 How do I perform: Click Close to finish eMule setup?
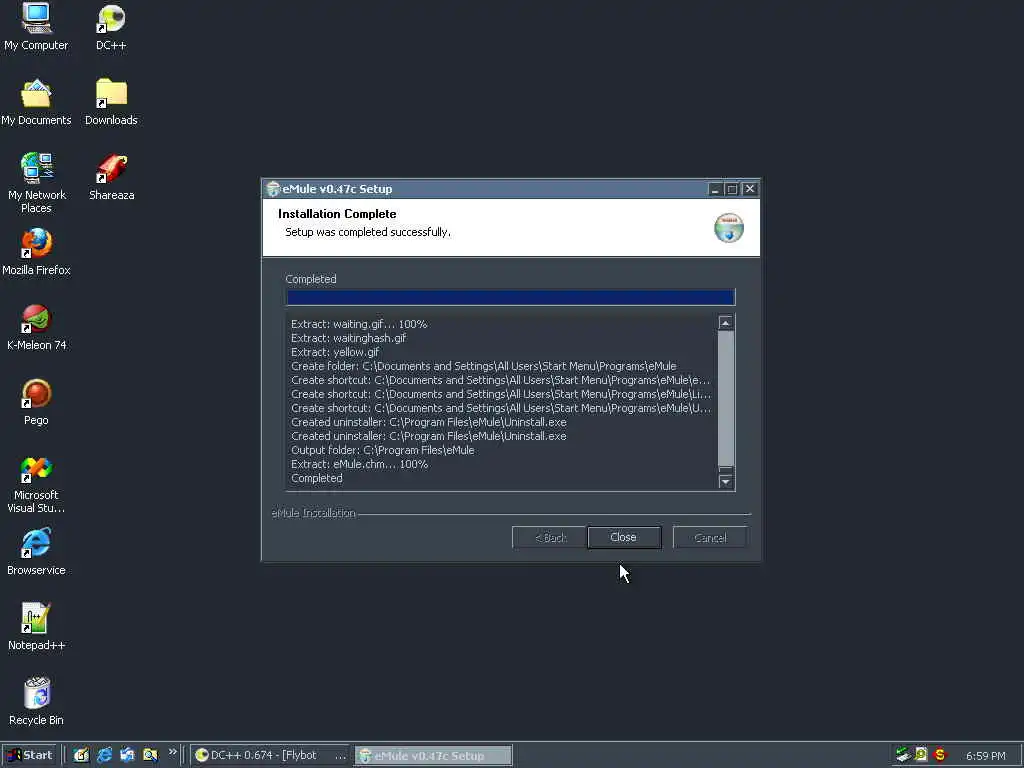pyautogui.click(x=624, y=537)
